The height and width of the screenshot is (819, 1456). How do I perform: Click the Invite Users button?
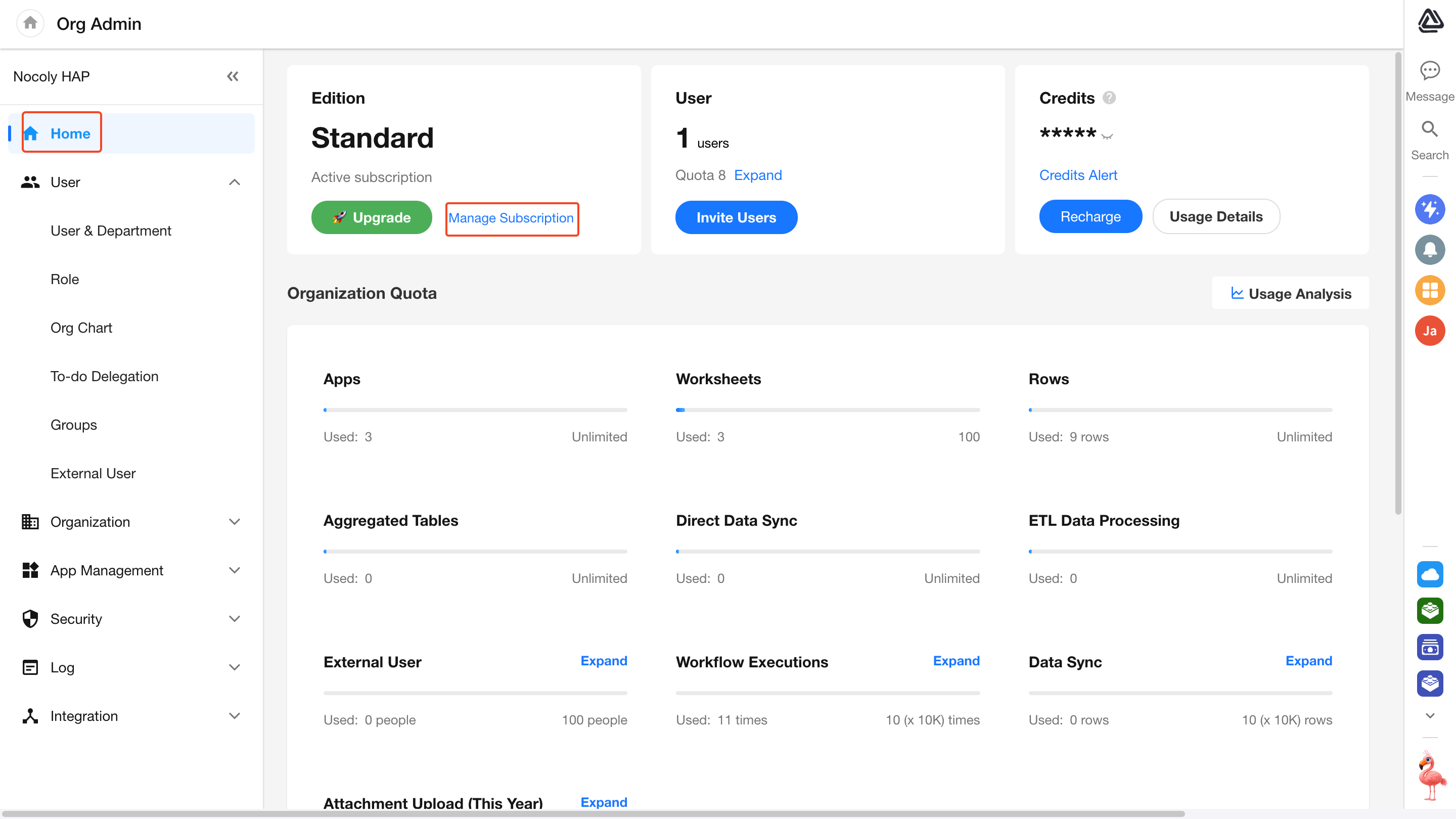point(736,217)
